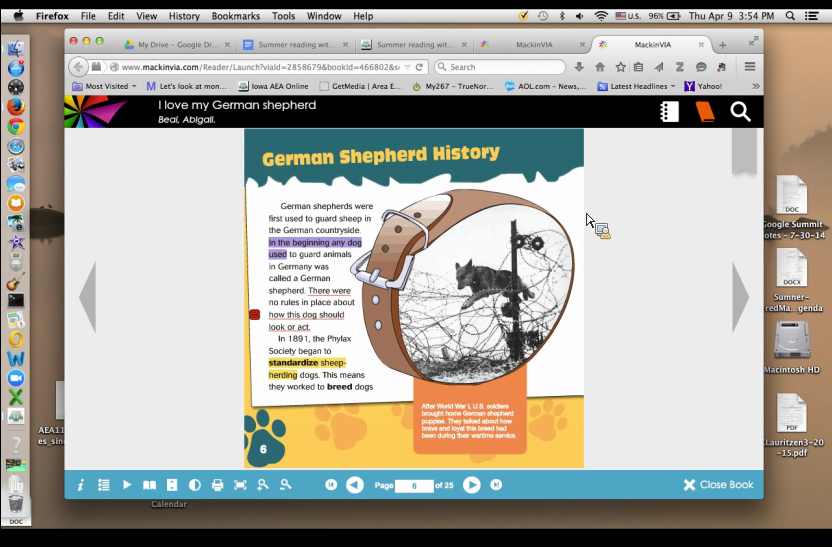
Task: Close the book
Action: point(718,485)
